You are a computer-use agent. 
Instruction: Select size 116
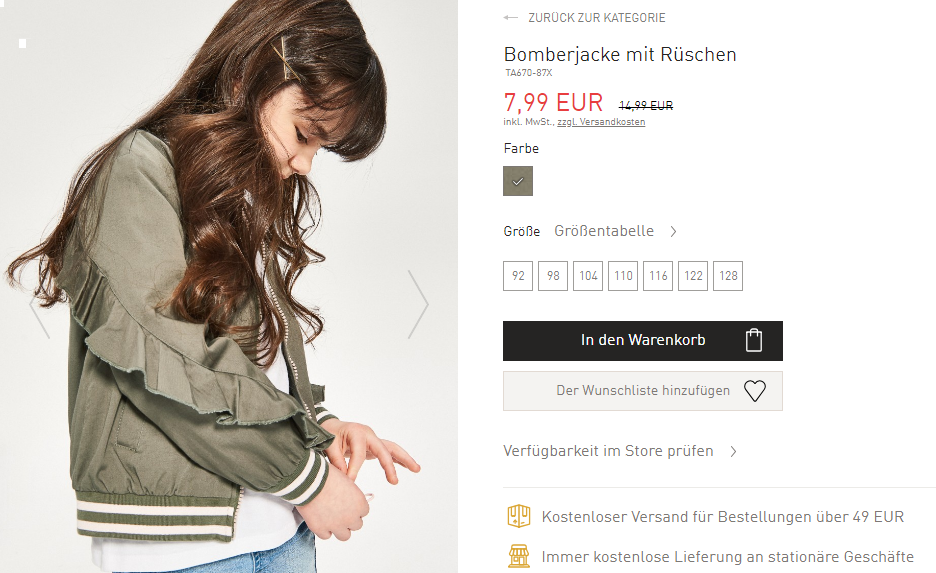658,276
